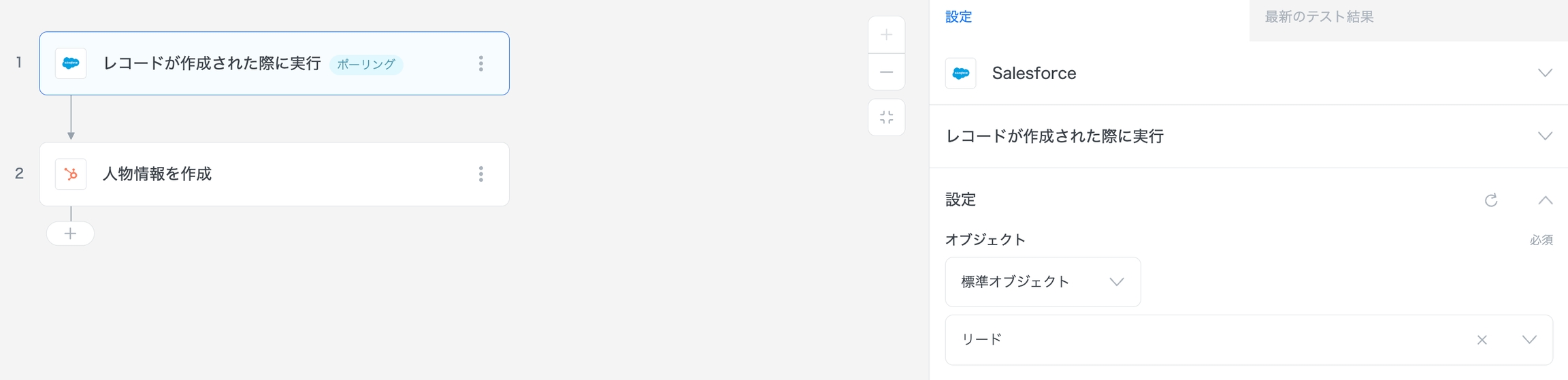Expand the レコードが作成された際に実行 section
Image resolution: width=1568 pixels, height=380 pixels.
coord(1545,136)
